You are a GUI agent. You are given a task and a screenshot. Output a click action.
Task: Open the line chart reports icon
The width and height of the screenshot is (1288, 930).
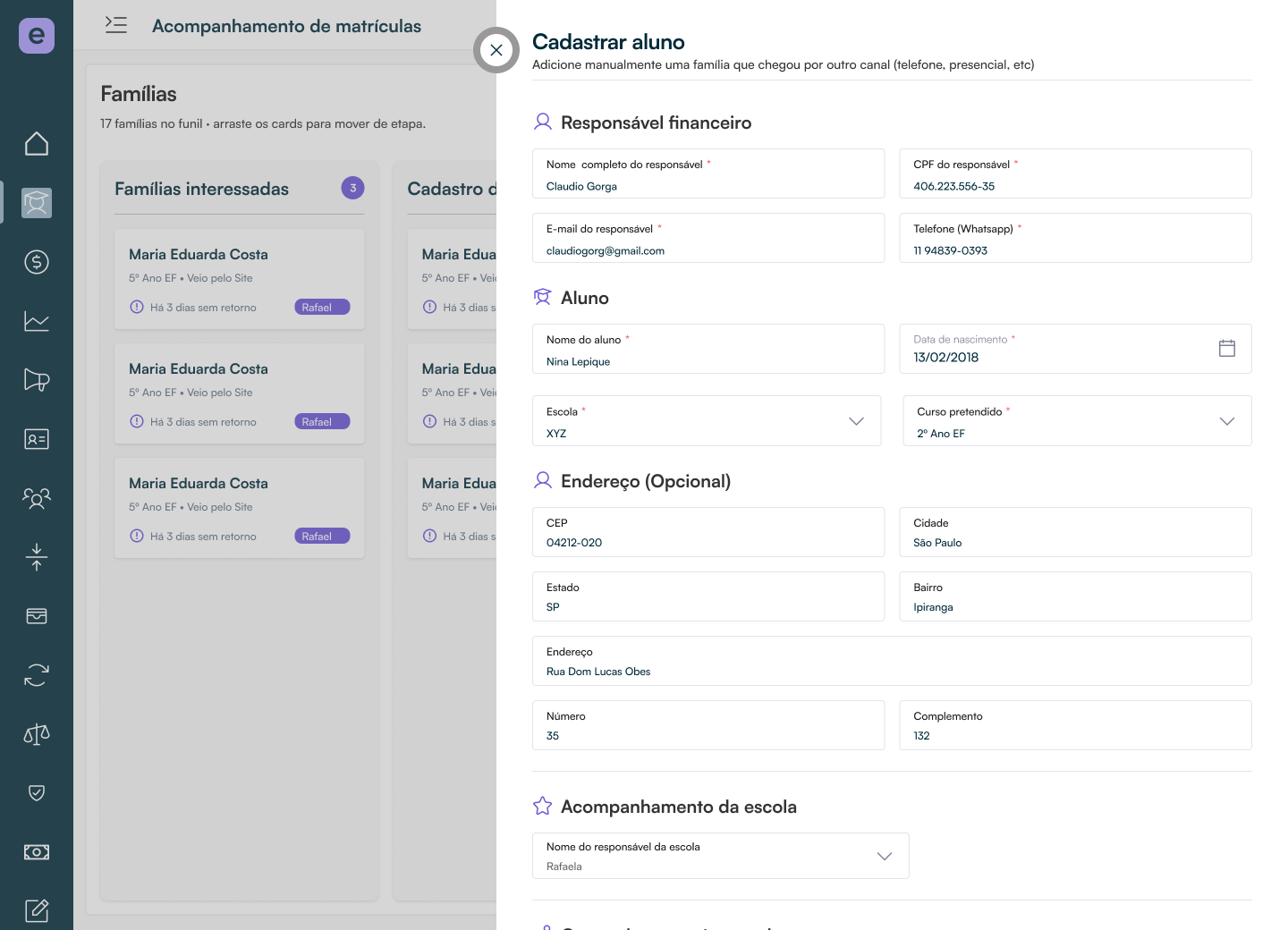(x=37, y=321)
